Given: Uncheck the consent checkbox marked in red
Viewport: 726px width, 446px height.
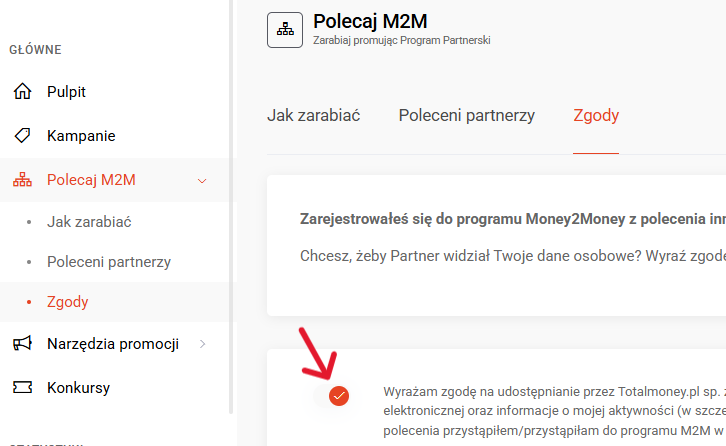Looking at the screenshot, I should tap(339, 396).
